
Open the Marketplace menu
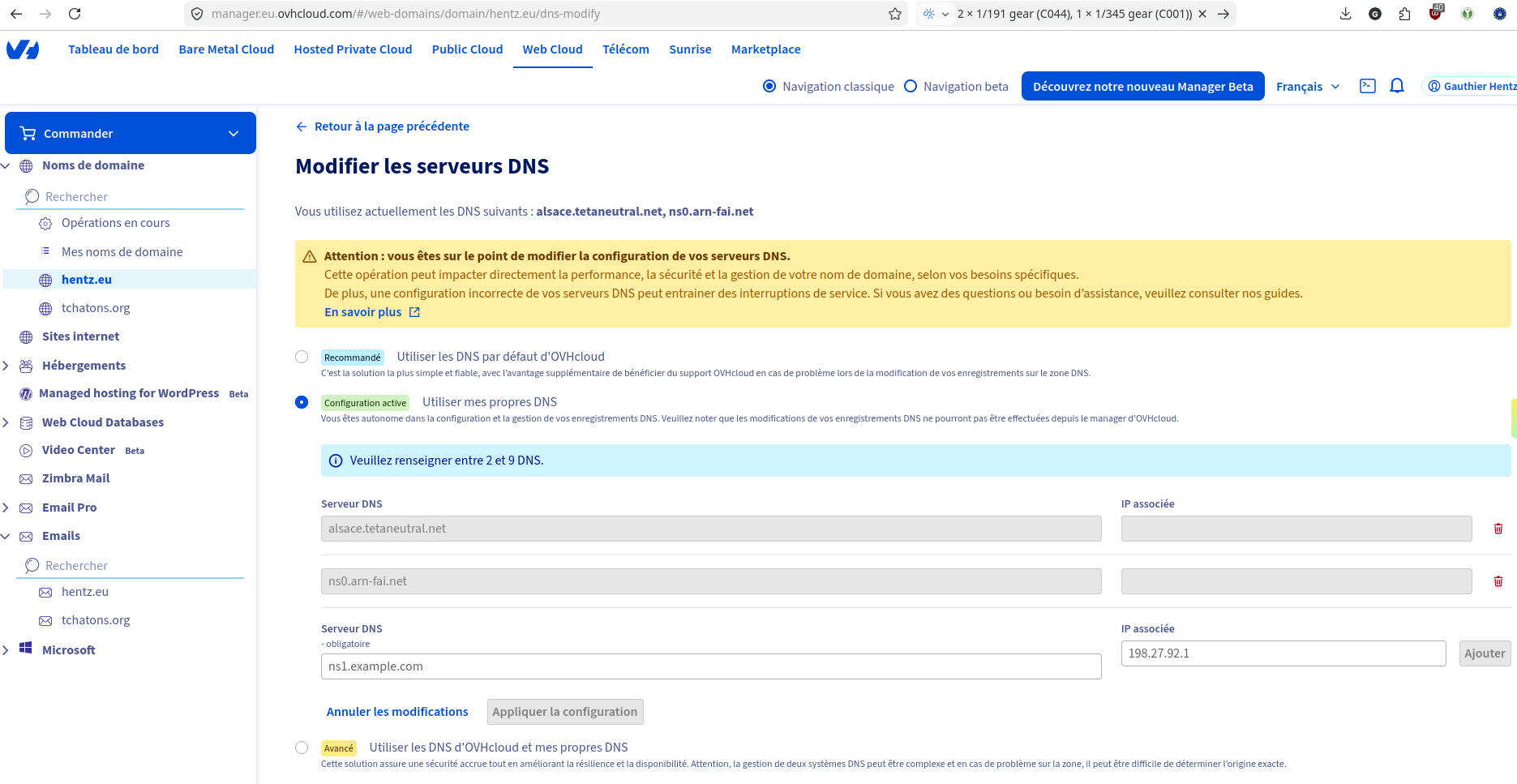765,49
